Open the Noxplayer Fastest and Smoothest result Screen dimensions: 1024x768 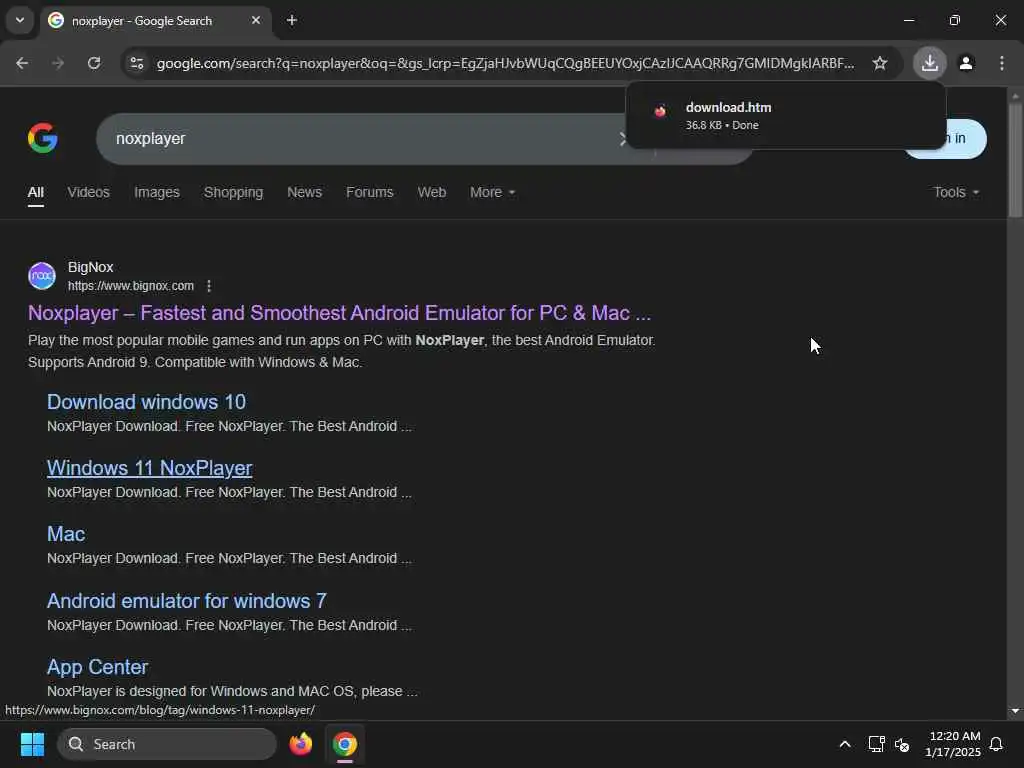[x=340, y=313]
